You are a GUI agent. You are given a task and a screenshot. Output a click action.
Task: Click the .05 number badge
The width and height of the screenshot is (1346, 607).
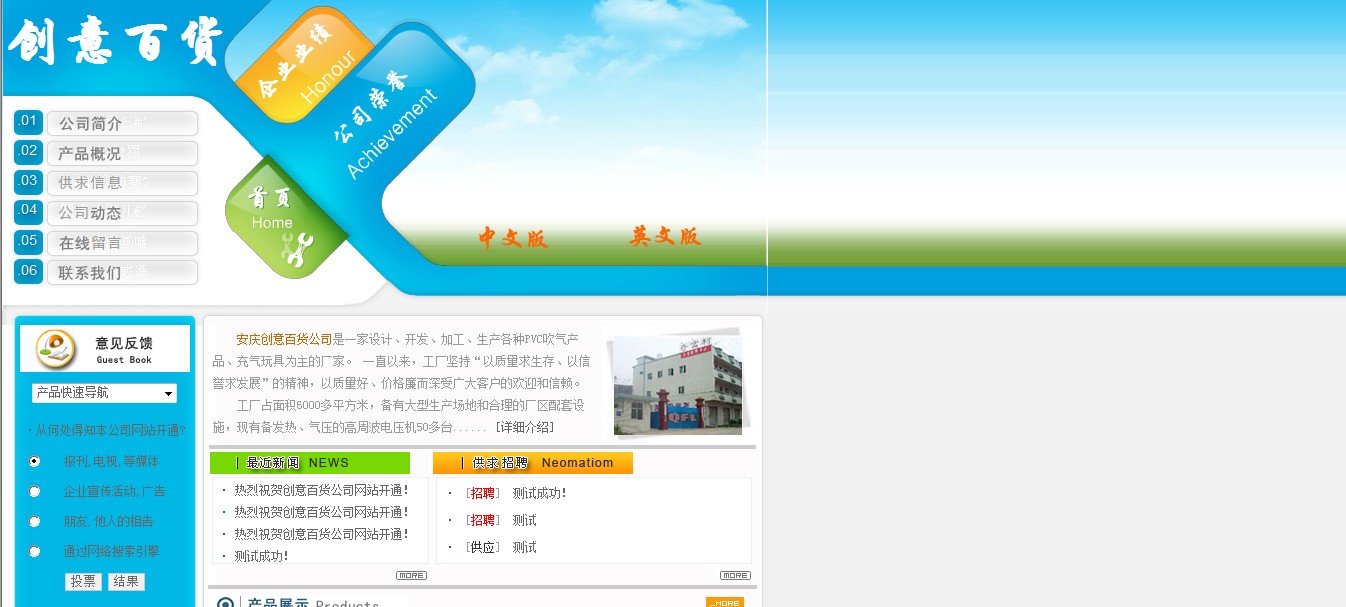(x=28, y=242)
